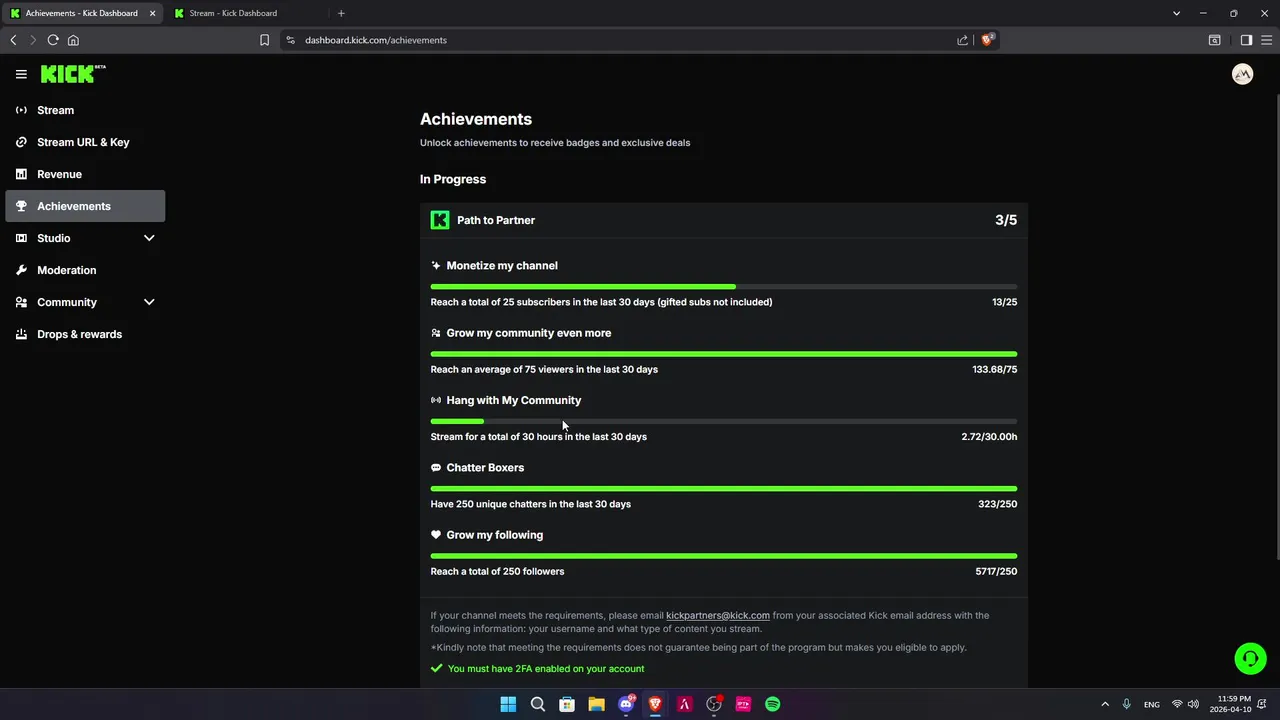1280x720 pixels.
Task: Click the Brave Shields lion icon in the address bar
Action: point(988,40)
